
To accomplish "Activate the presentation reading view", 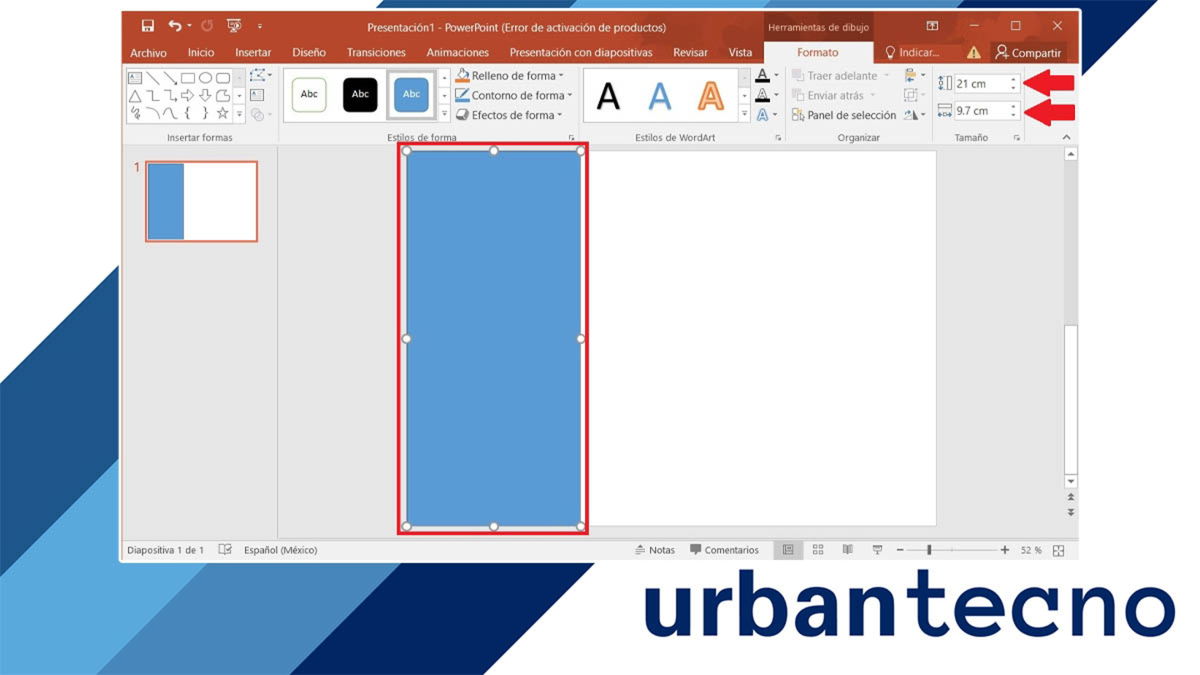I will pos(847,549).
